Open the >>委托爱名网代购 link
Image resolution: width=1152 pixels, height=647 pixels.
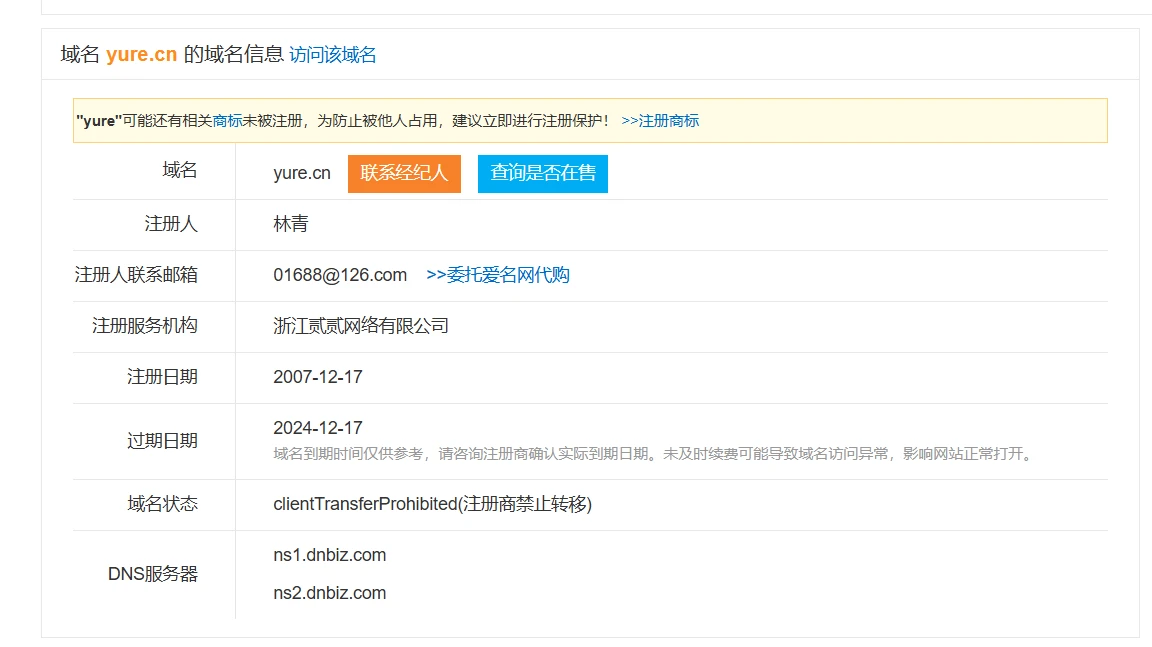(498, 275)
